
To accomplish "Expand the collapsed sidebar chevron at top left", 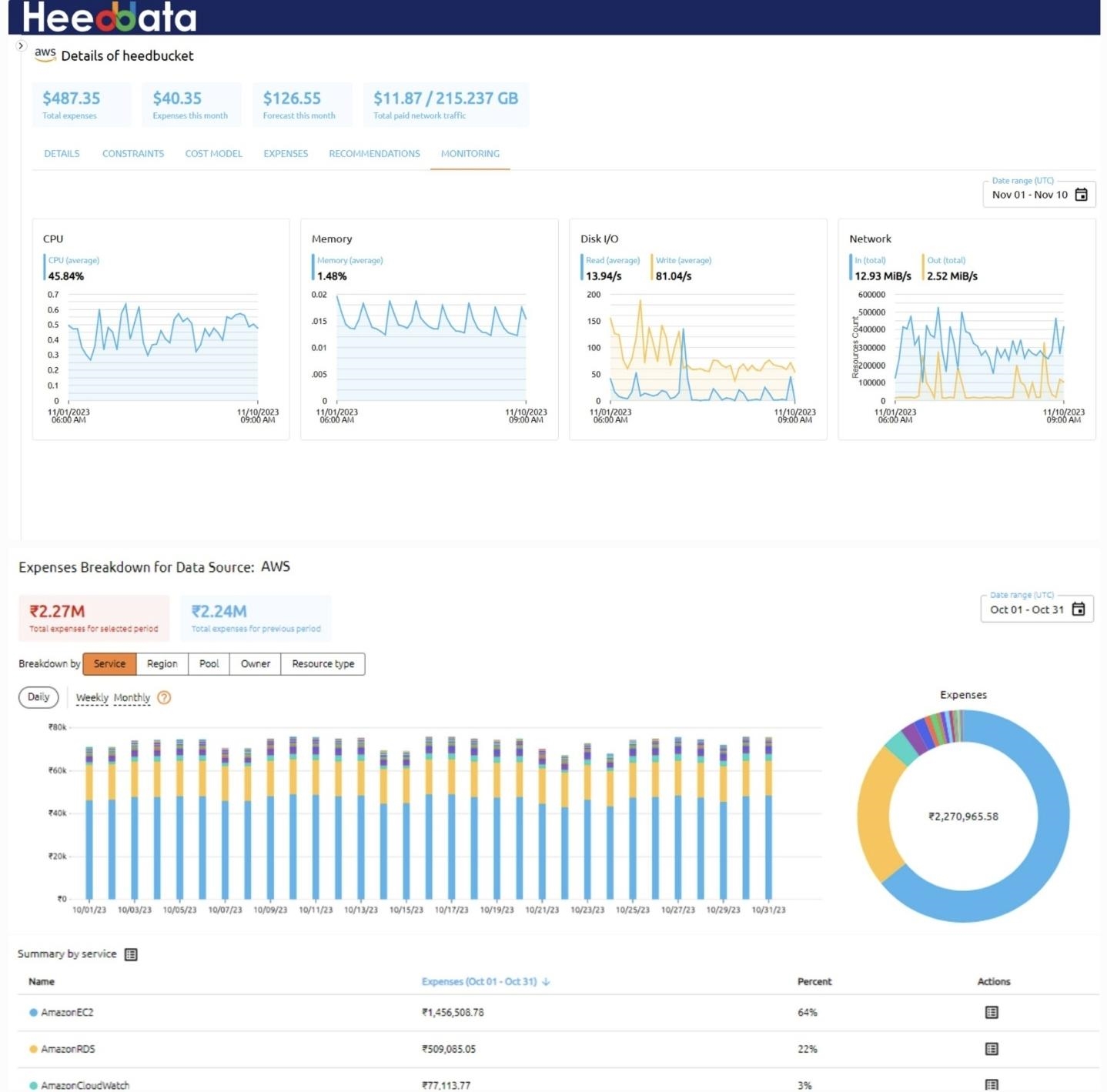I will pyautogui.click(x=21, y=45).
